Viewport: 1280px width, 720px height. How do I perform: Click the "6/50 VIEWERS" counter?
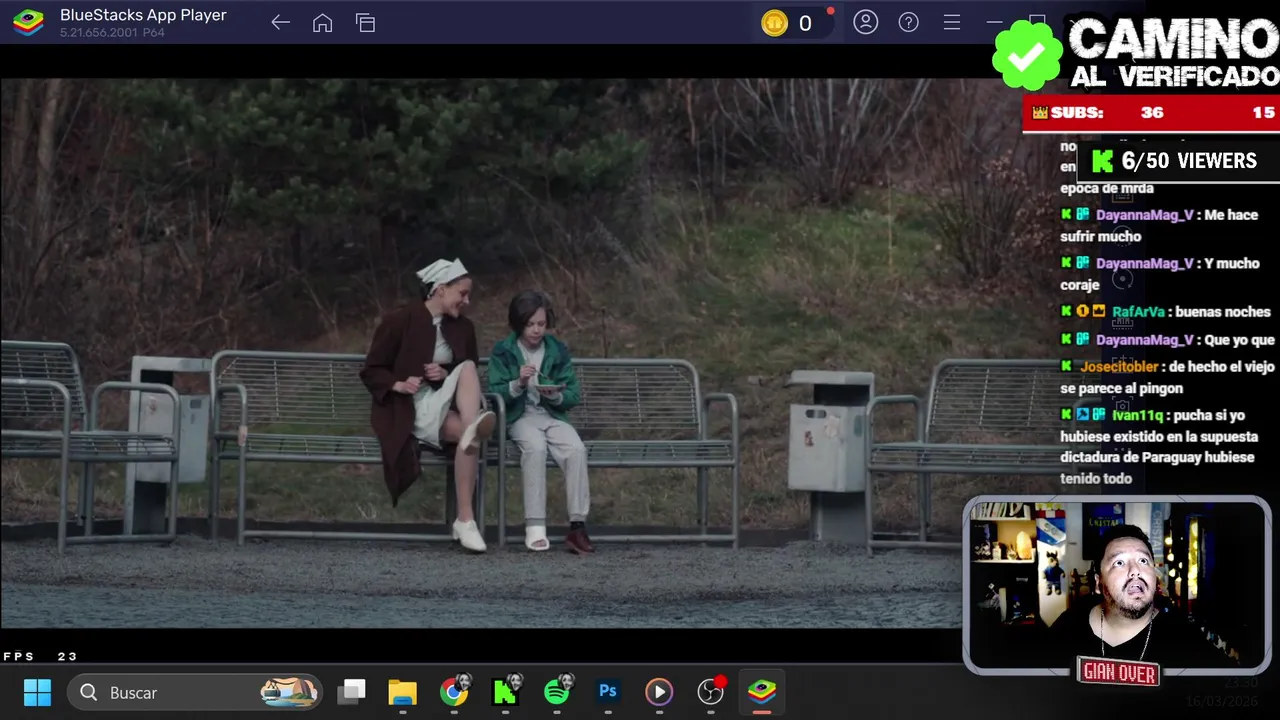point(1176,161)
